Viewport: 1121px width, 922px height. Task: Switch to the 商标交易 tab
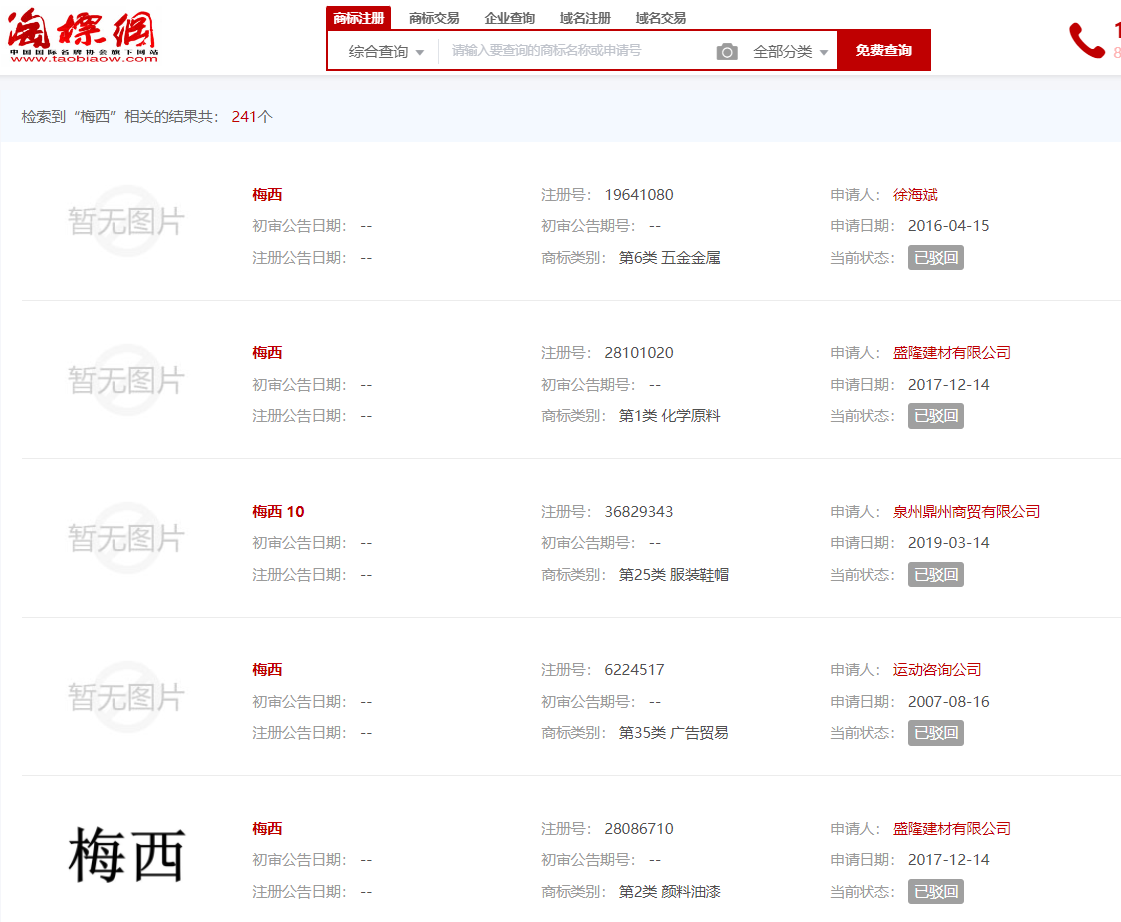click(434, 18)
